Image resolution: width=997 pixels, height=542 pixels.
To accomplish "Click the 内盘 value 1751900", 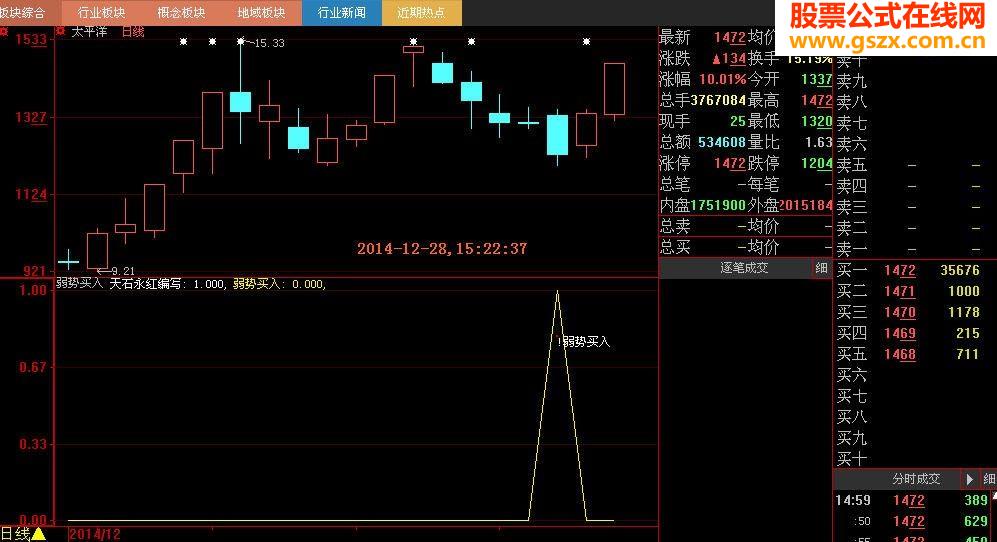I will [x=718, y=205].
